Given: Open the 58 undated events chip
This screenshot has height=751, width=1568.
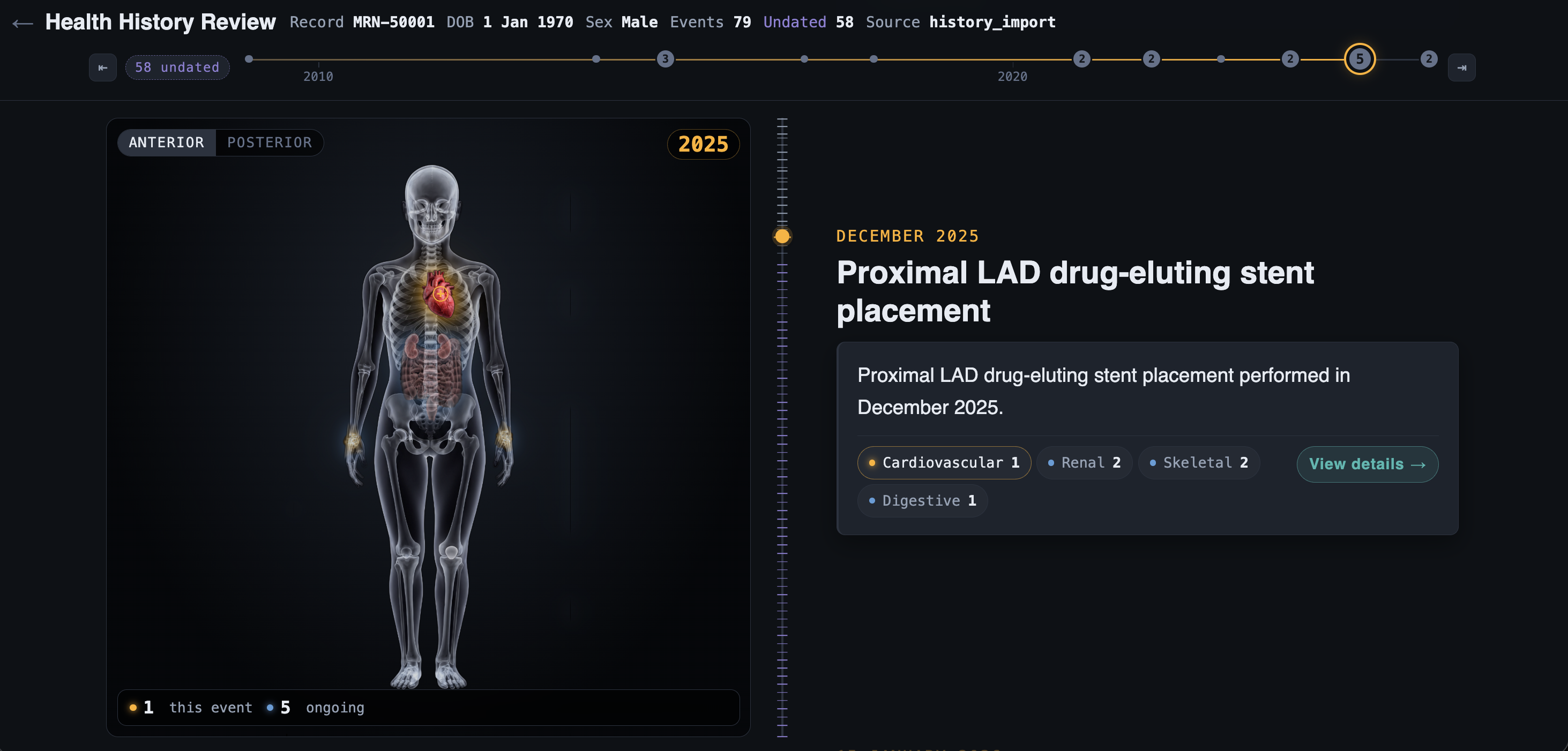Looking at the screenshot, I should (x=177, y=67).
